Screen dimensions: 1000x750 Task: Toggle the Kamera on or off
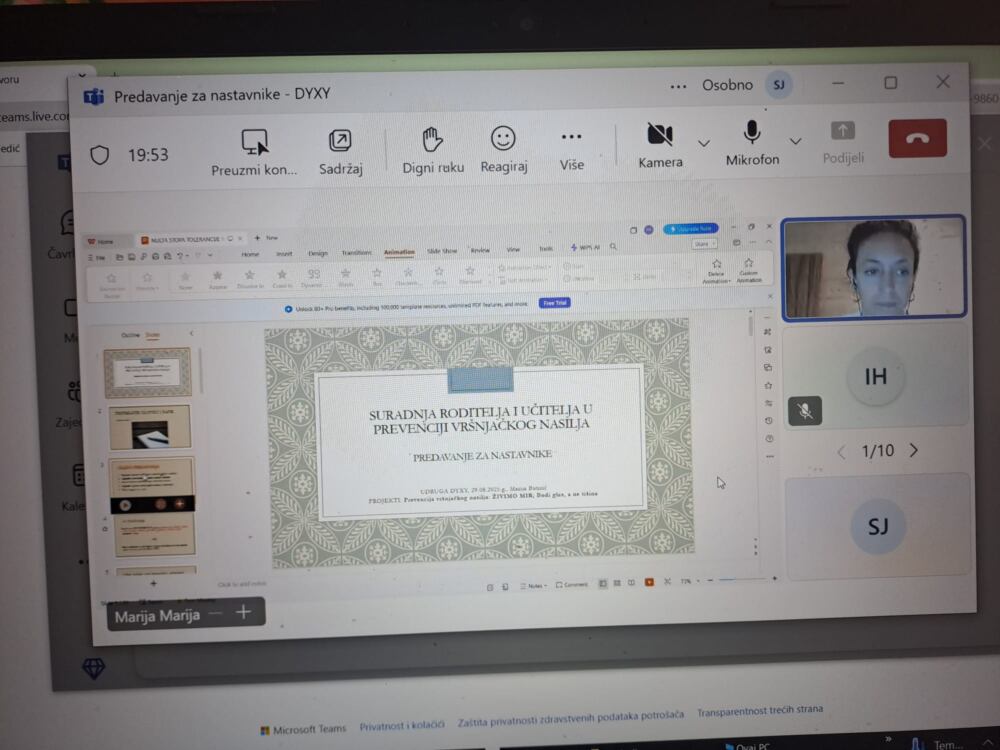[x=660, y=135]
